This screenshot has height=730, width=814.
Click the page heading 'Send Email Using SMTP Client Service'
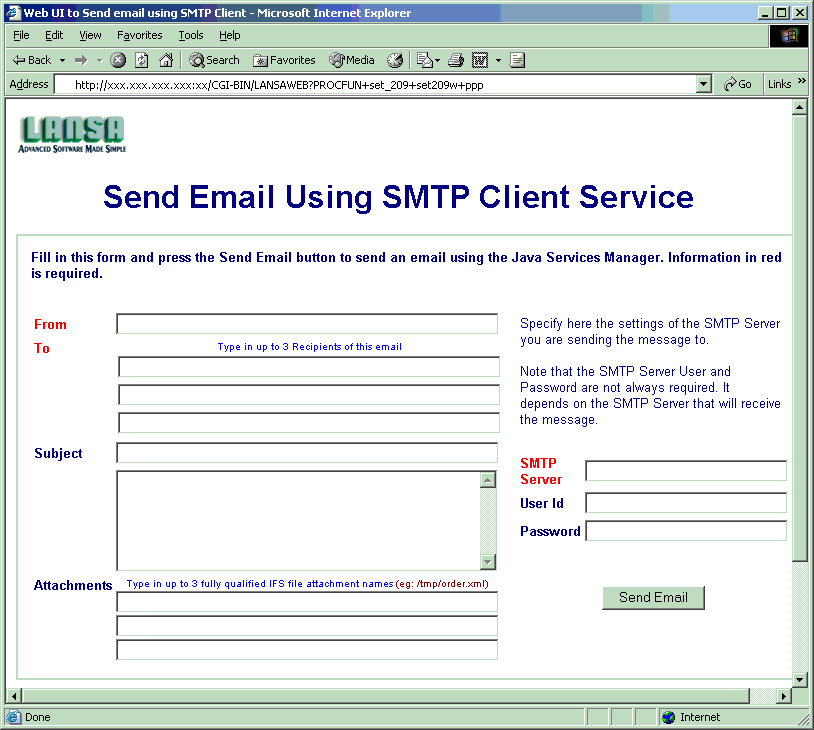pyautogui.click(x=398, y=197)
